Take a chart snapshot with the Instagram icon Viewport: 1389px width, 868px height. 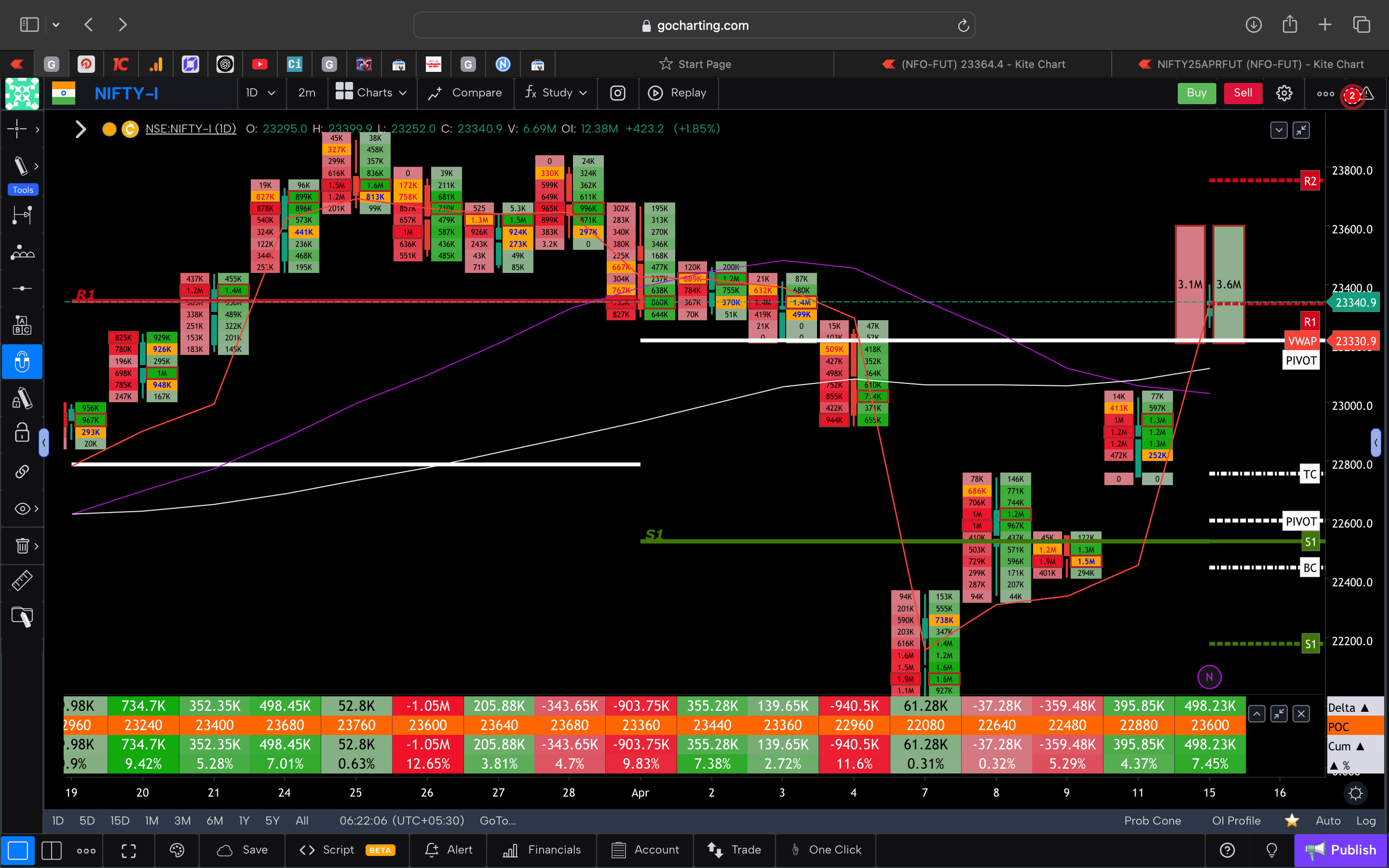(618, 92)
